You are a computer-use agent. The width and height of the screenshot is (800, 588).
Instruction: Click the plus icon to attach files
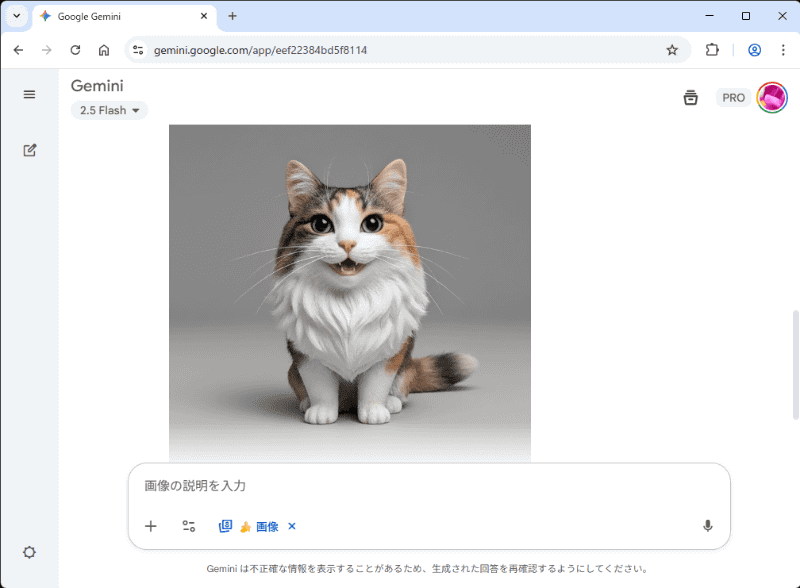150,526
